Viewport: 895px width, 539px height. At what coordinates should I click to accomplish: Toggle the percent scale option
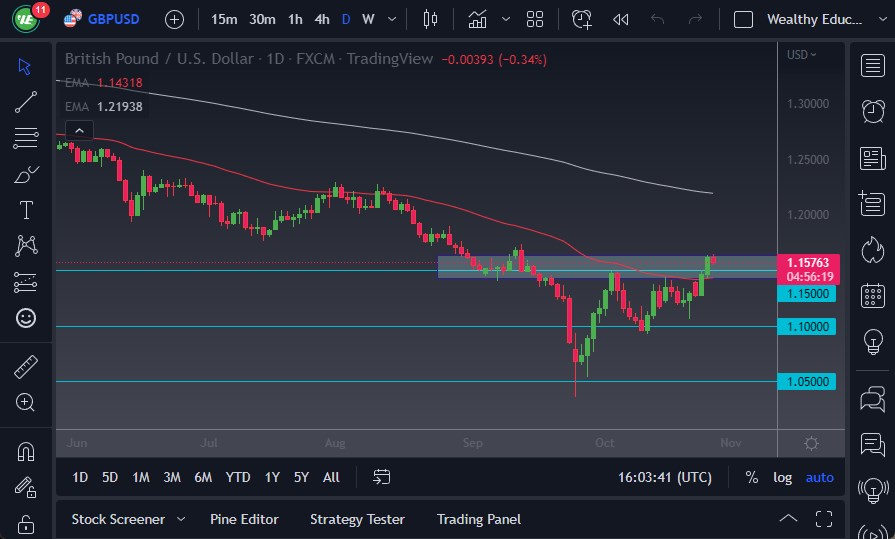click(x=751, y=477)
